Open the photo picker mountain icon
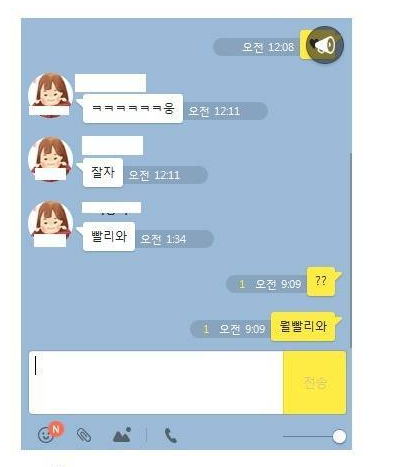Viewport: 407px width, 467px height. [122, 435]
